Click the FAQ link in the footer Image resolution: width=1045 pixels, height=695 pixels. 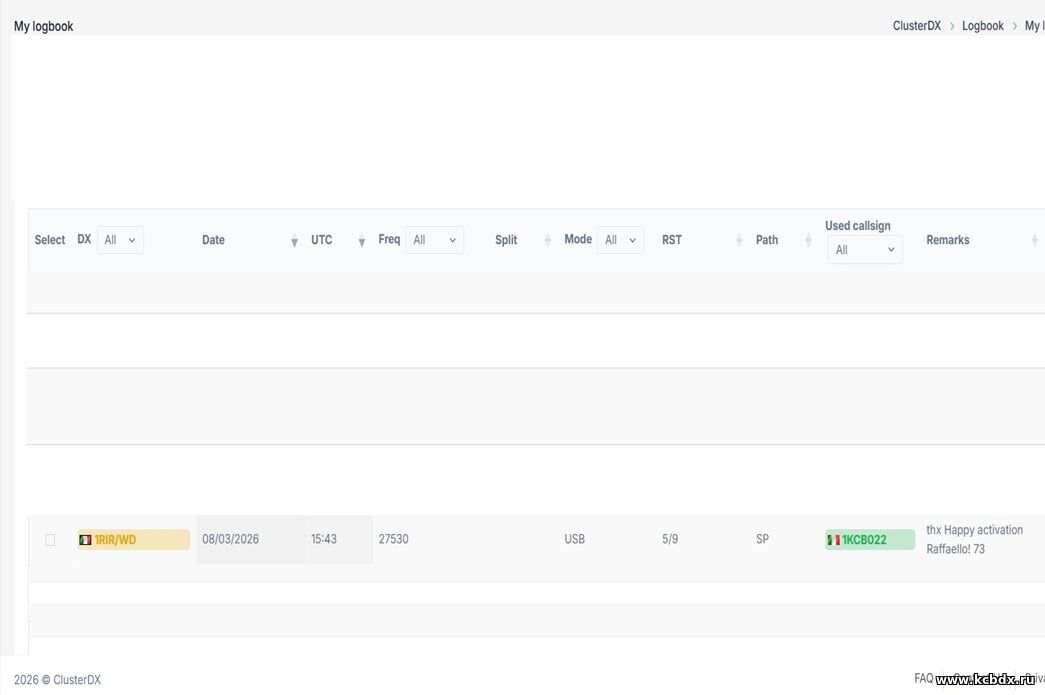[924, 678]
